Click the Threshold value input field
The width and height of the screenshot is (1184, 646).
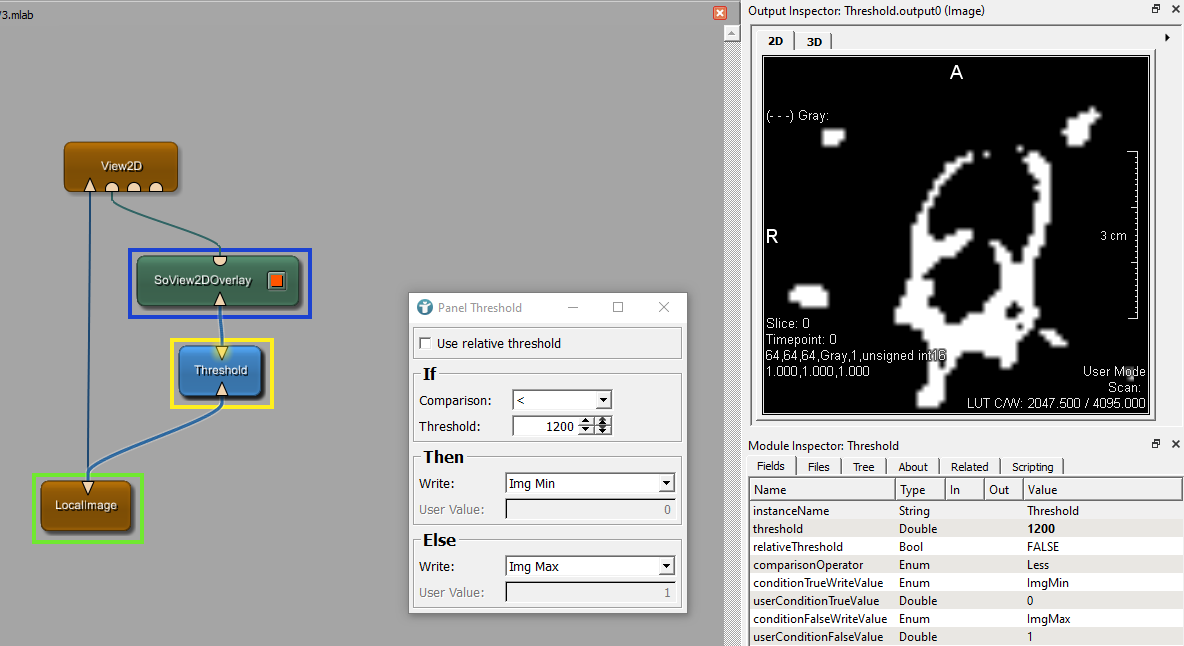tap(546, 426)
